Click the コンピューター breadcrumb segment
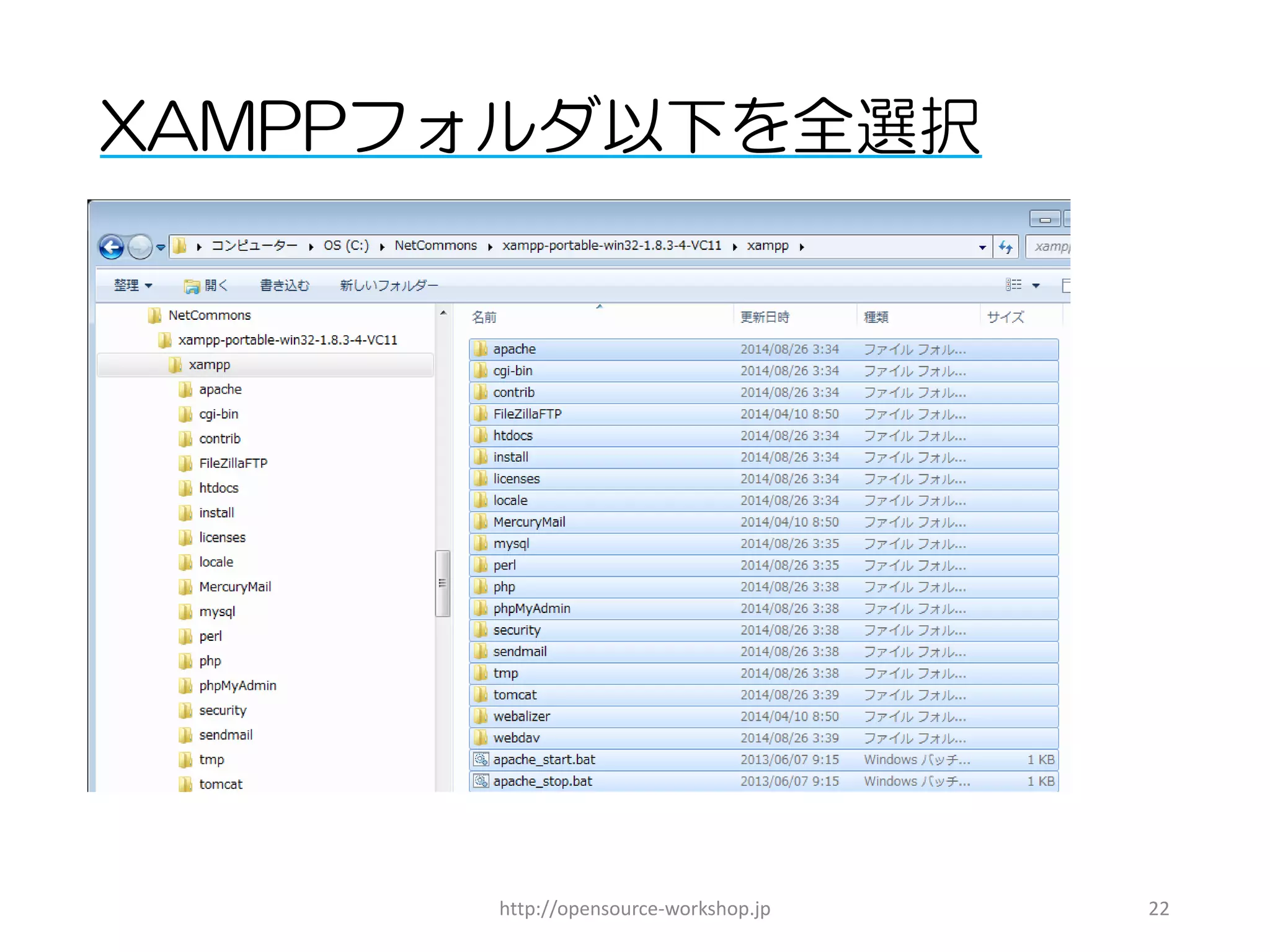This screenshot has width=1270, height=952. (254, 245)
